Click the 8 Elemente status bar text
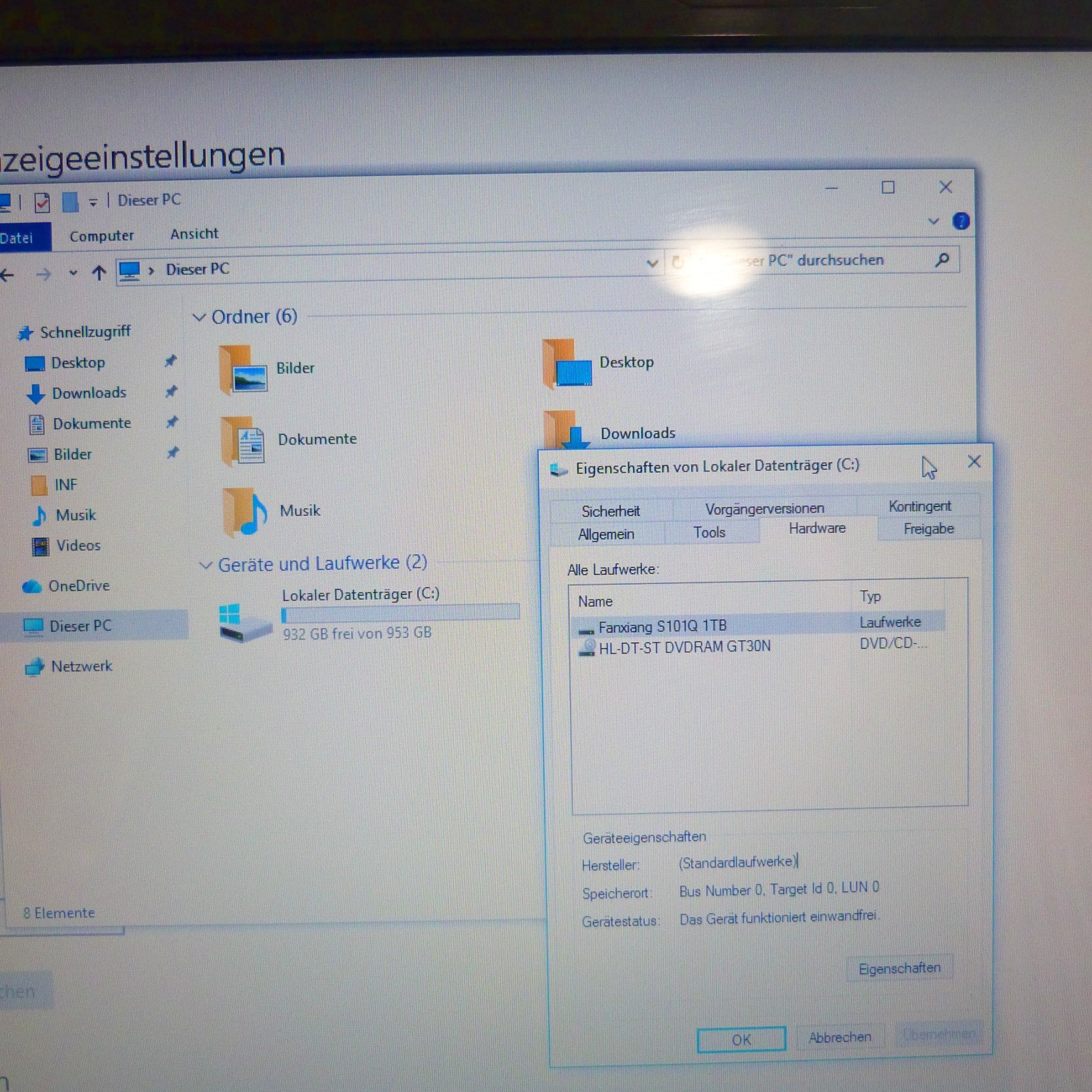This screenshot has width=1092, height=1092. pyautogui.click(x=59, y=913)
